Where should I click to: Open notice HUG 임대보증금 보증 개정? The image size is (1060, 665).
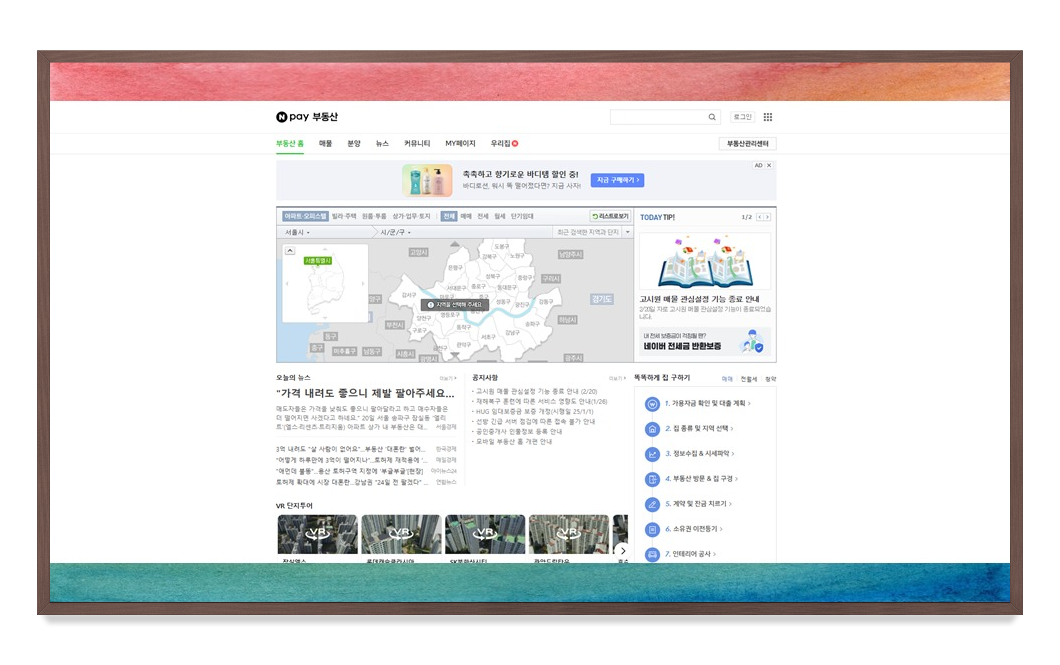(535, 411)
